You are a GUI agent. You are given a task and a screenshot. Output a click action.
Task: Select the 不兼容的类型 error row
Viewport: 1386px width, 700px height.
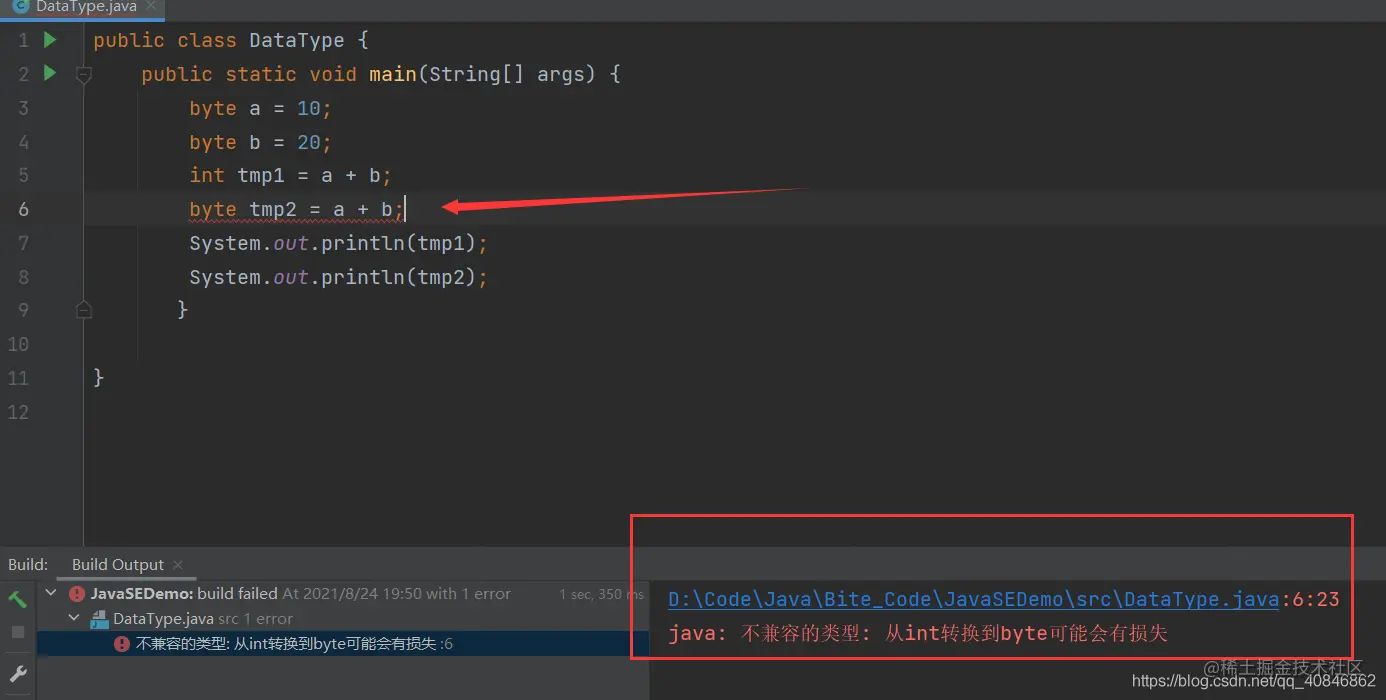click(x=343, y=644)
